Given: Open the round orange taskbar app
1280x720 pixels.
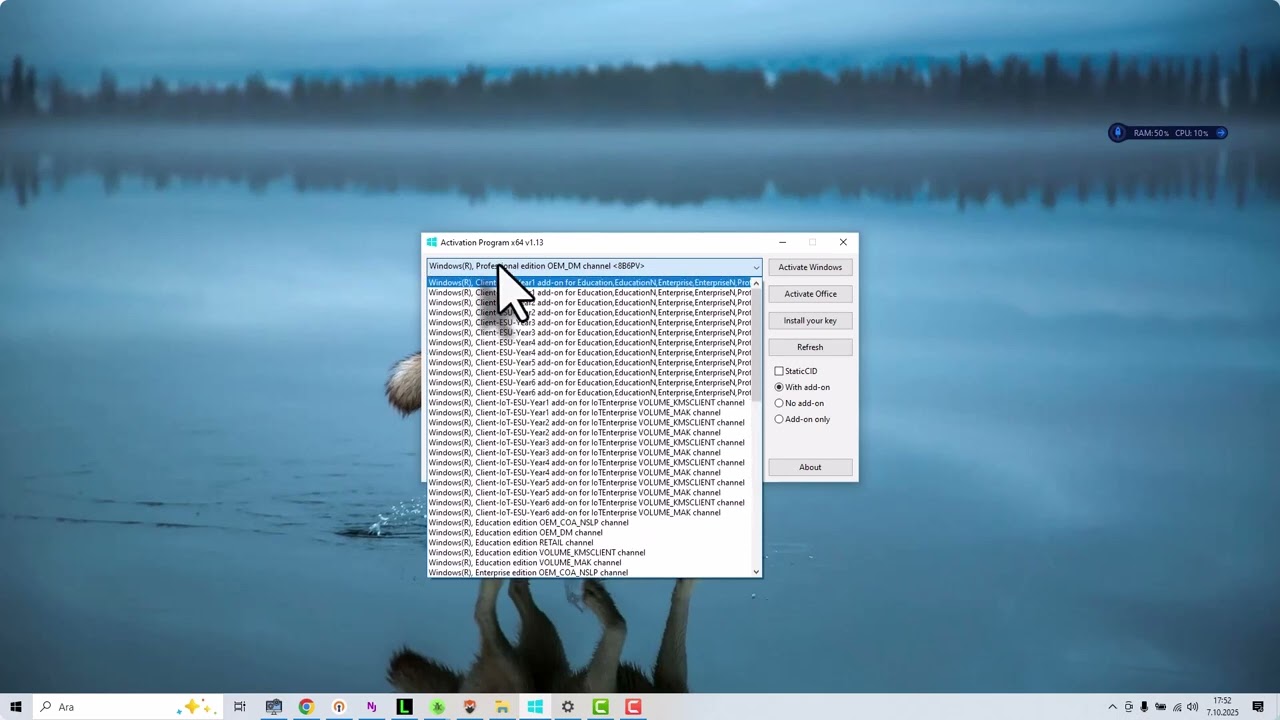Looking at the screenshot, I should pos(339,707).
